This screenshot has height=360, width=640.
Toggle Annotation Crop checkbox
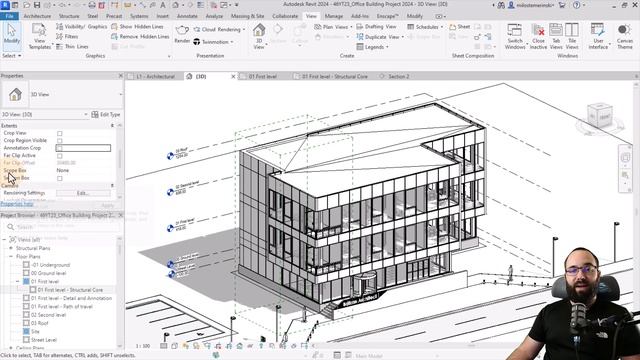(x=60, y=148)
